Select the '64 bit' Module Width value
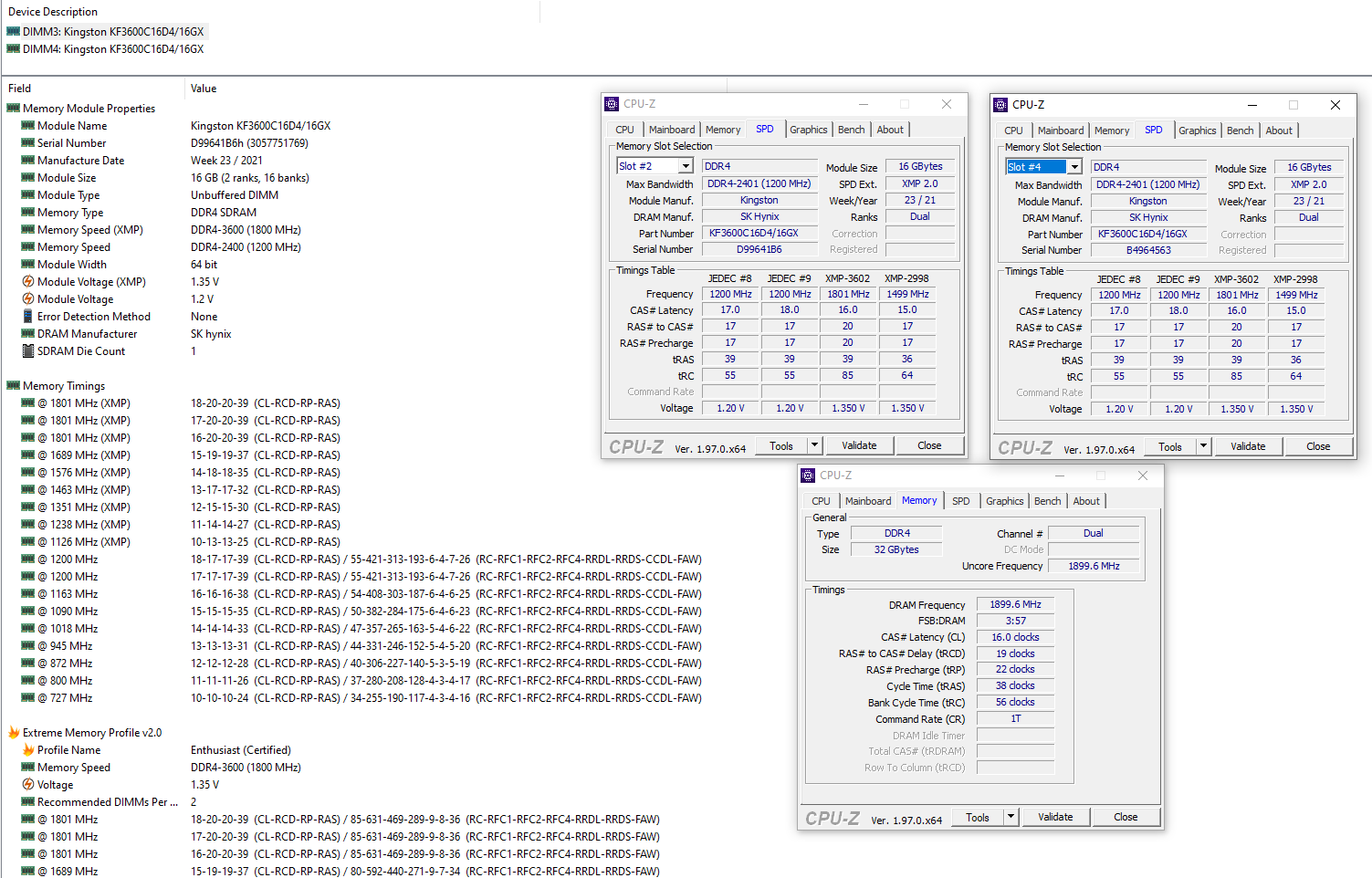The image size is (1372, 878). (x=204, y=264)
